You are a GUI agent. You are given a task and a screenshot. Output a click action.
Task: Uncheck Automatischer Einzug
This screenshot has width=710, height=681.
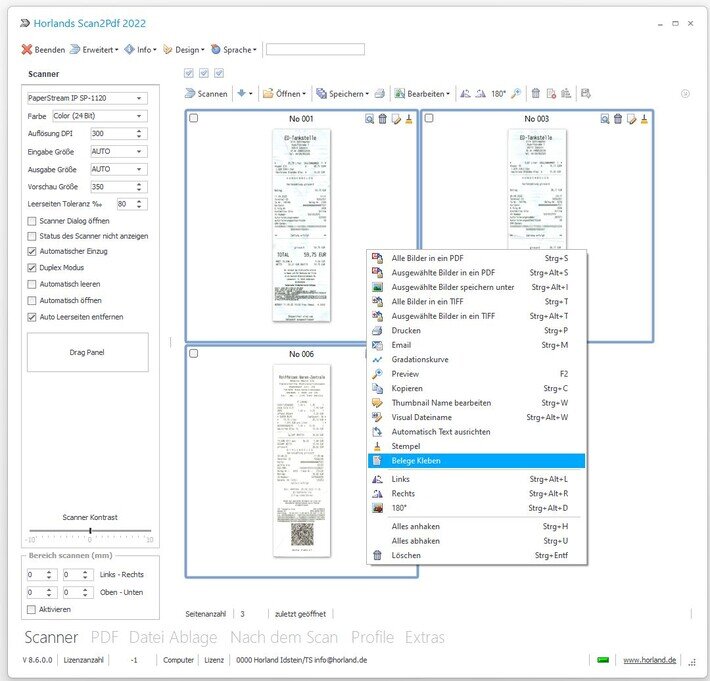click(x=32, y=251)
